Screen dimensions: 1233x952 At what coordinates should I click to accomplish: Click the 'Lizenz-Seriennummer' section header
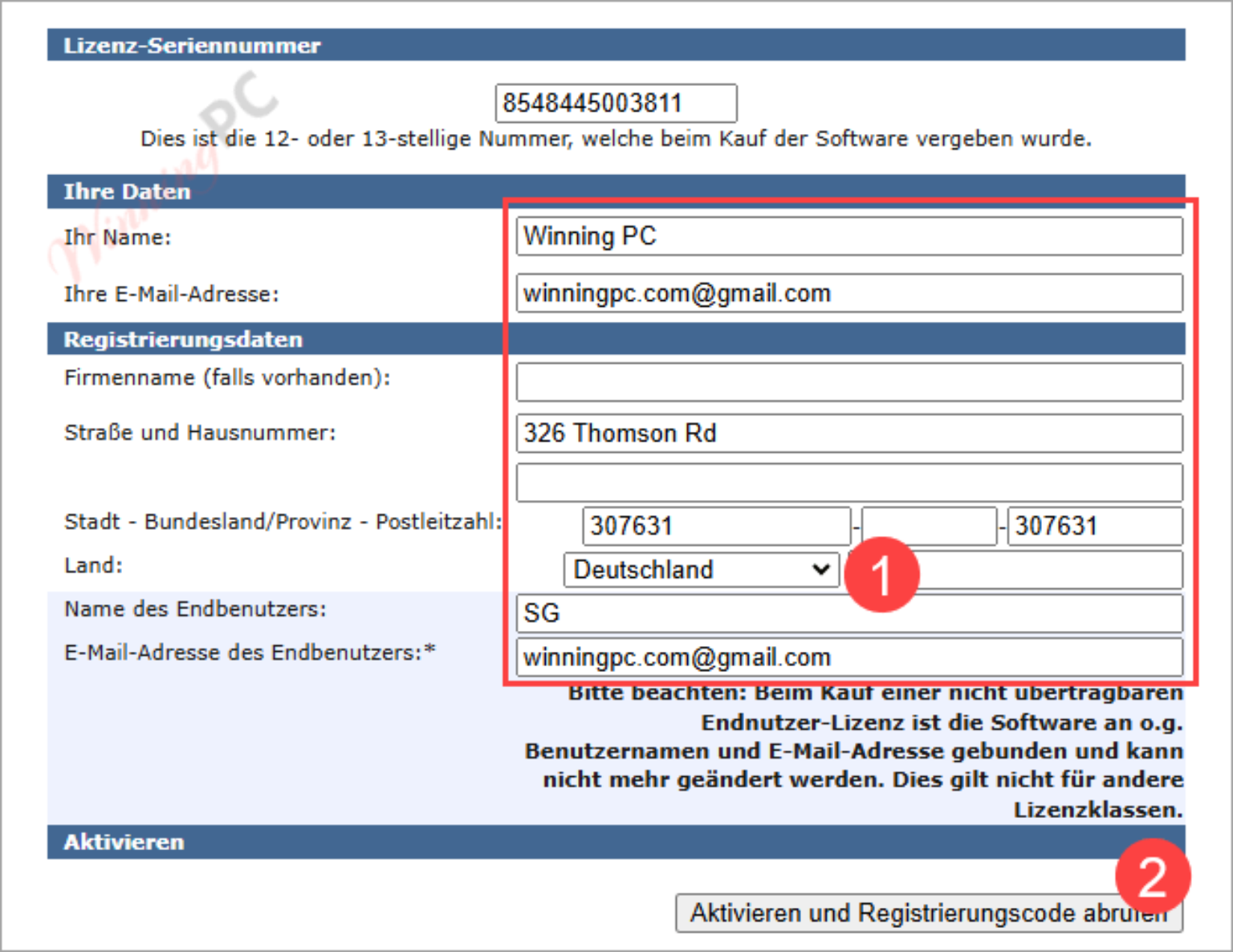[x=192, y=46]
